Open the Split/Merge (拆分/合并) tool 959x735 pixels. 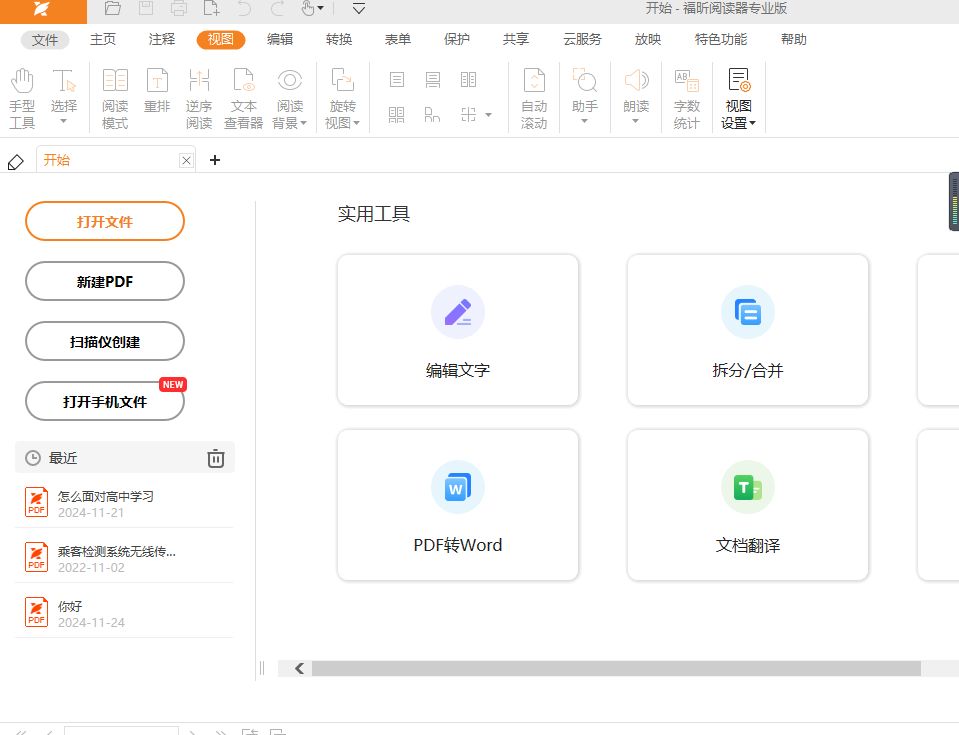[748, 330]
